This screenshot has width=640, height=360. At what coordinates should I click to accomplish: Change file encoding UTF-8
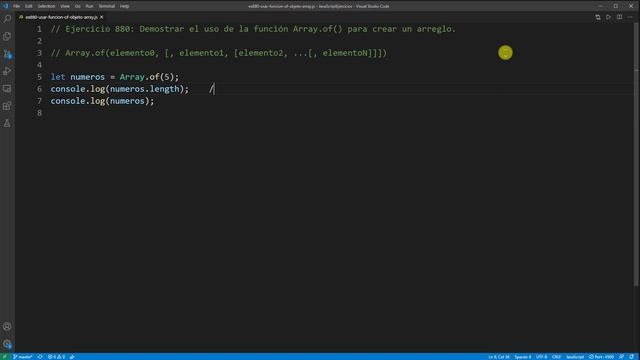541,357
